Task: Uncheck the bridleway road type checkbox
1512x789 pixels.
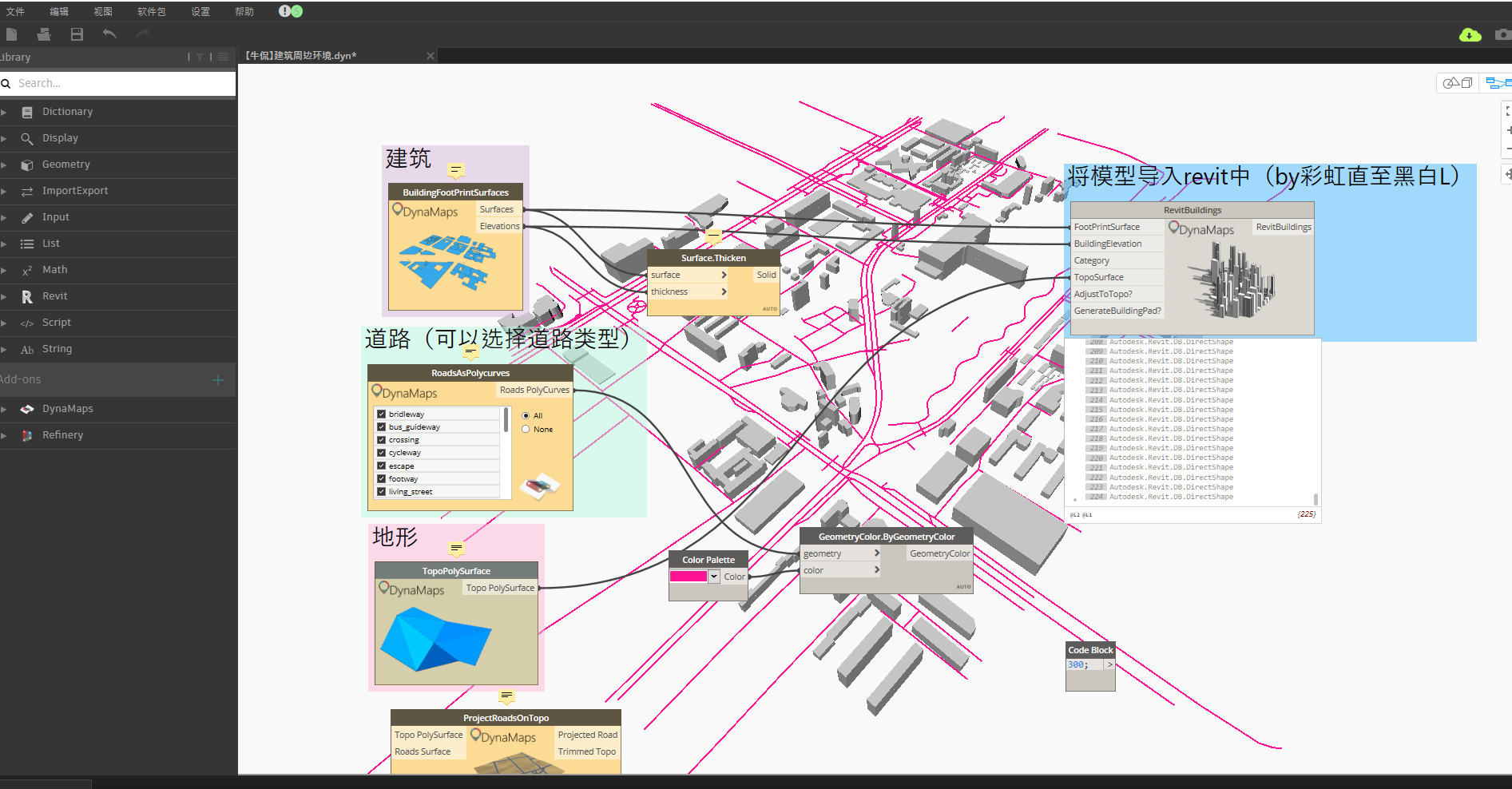Action: tap(381, 414)
